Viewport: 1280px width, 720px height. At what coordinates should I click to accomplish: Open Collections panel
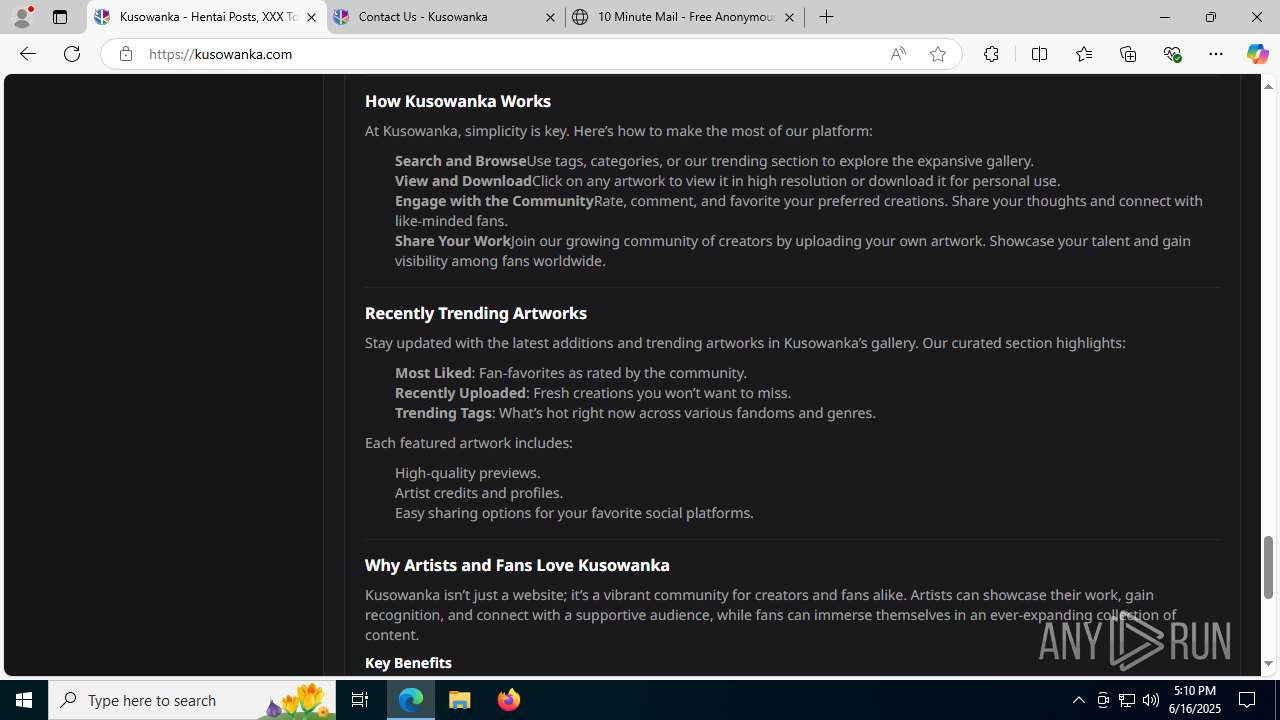[x=1128, y=54]
